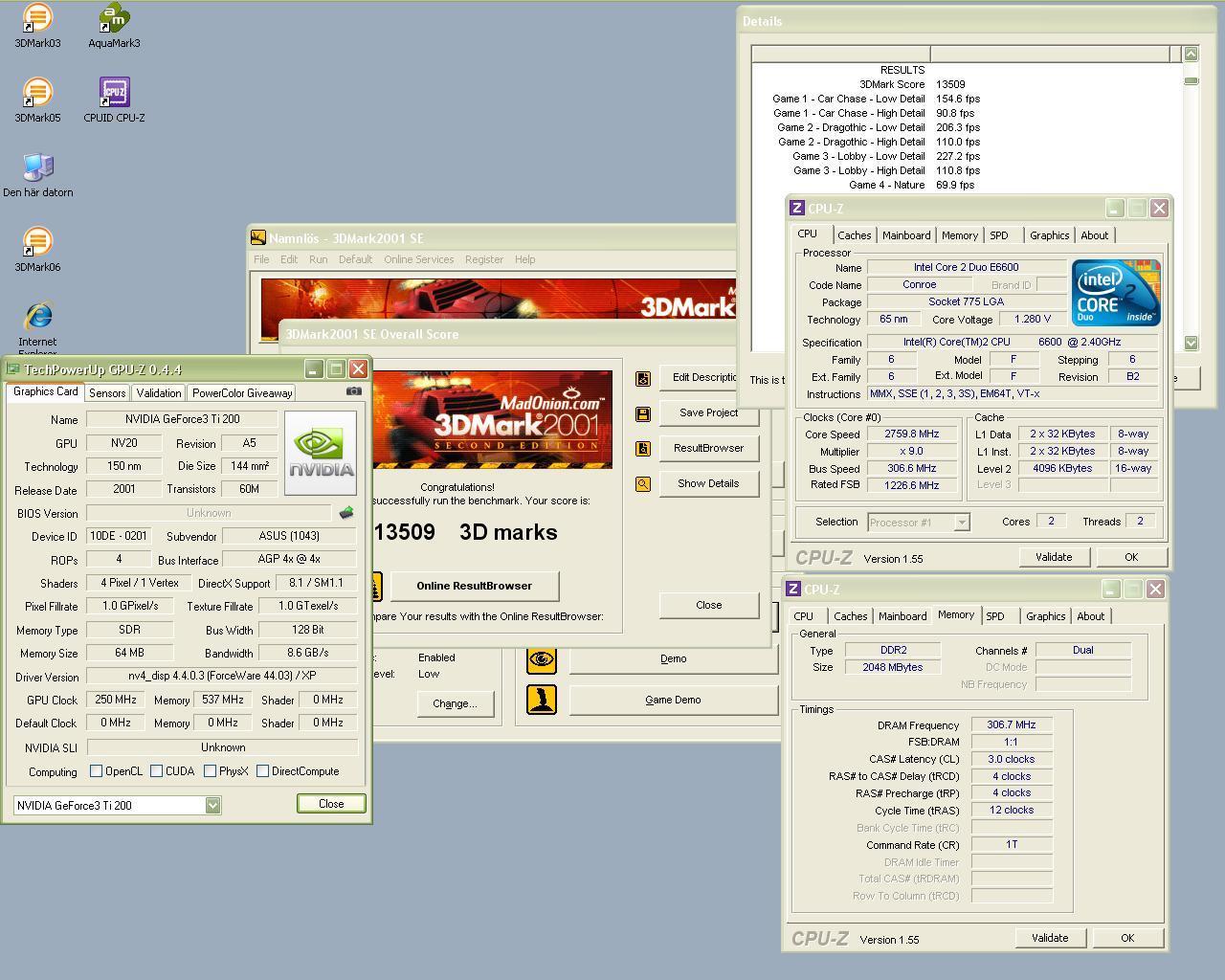The image size is (1225, 980).
Task: Click OK in upper CPU-Z window
Action: click(1131, 557)
